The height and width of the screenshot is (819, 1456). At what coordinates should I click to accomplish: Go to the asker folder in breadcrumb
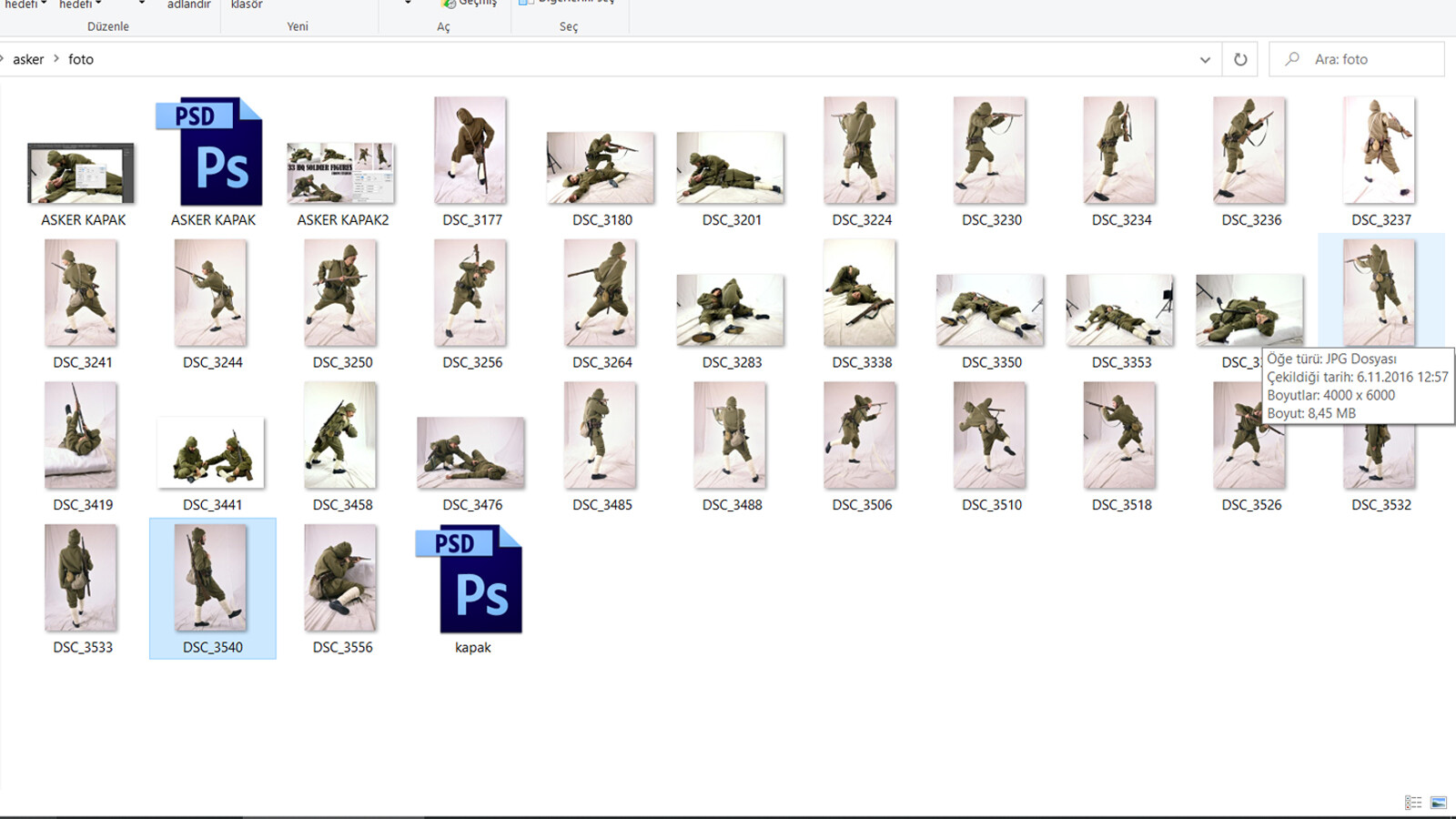[28, 59]
